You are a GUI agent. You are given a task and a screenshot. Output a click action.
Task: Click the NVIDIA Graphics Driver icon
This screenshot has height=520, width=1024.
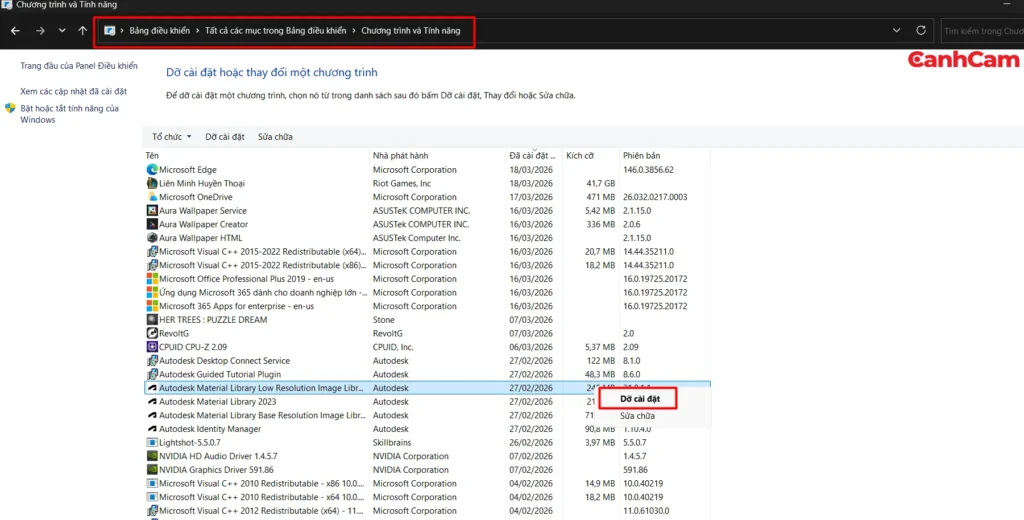152,470
